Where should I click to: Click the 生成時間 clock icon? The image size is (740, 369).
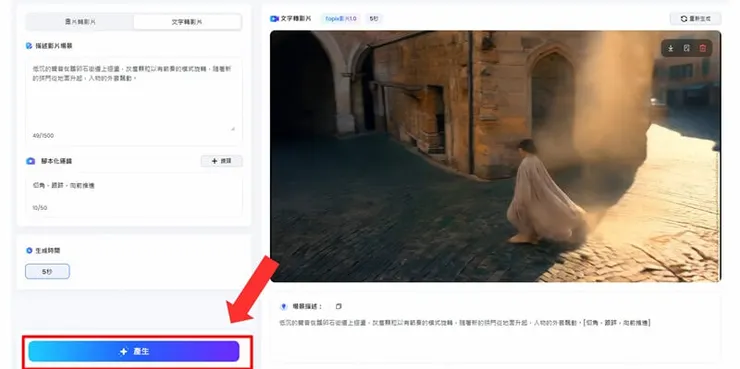coord(29,251)
